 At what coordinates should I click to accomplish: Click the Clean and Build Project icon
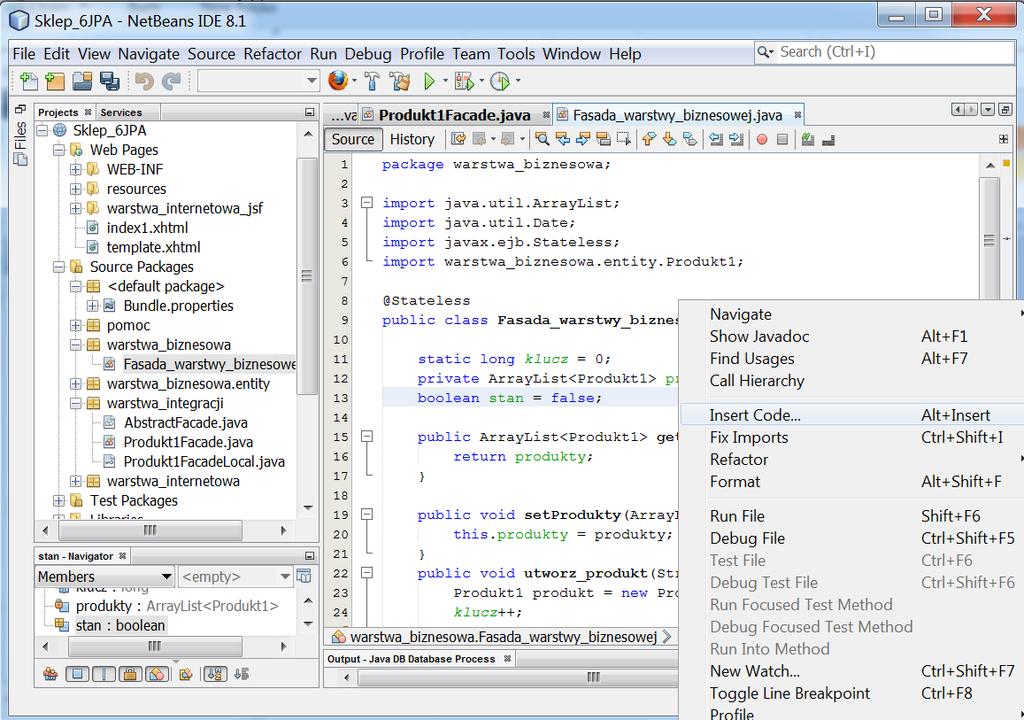point(400,81)
